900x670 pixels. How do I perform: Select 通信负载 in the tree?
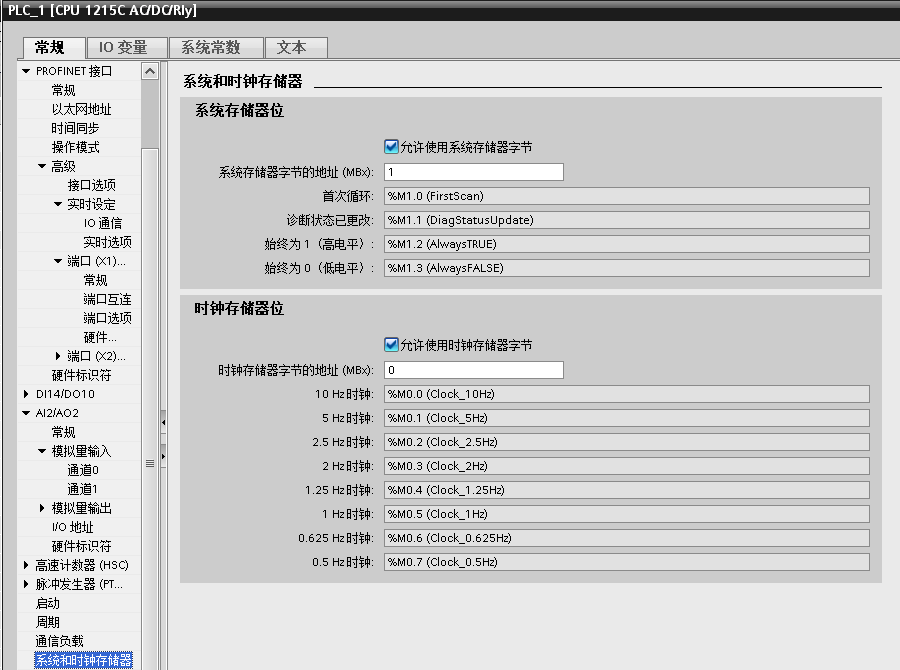pyautogui.click(x=60, y=641)
